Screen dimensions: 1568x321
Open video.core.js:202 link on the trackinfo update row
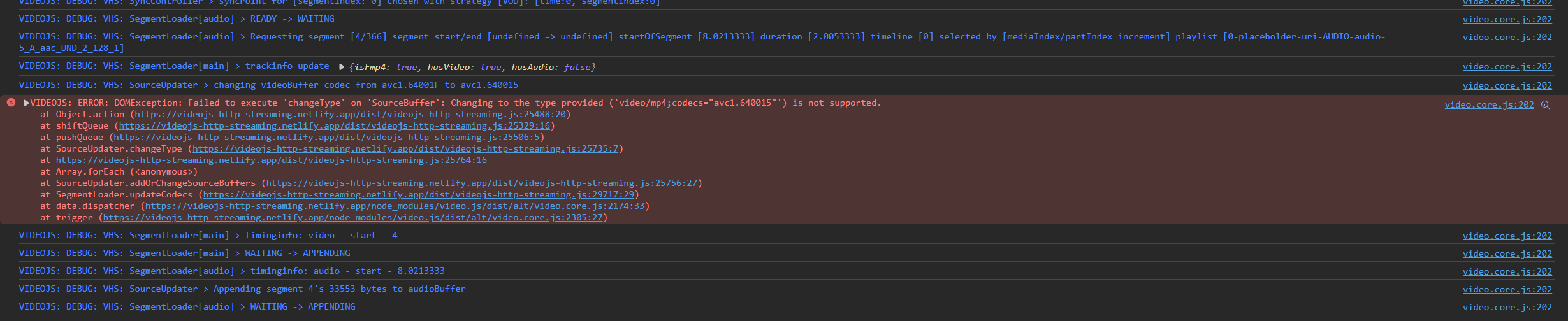(1507, 67)
